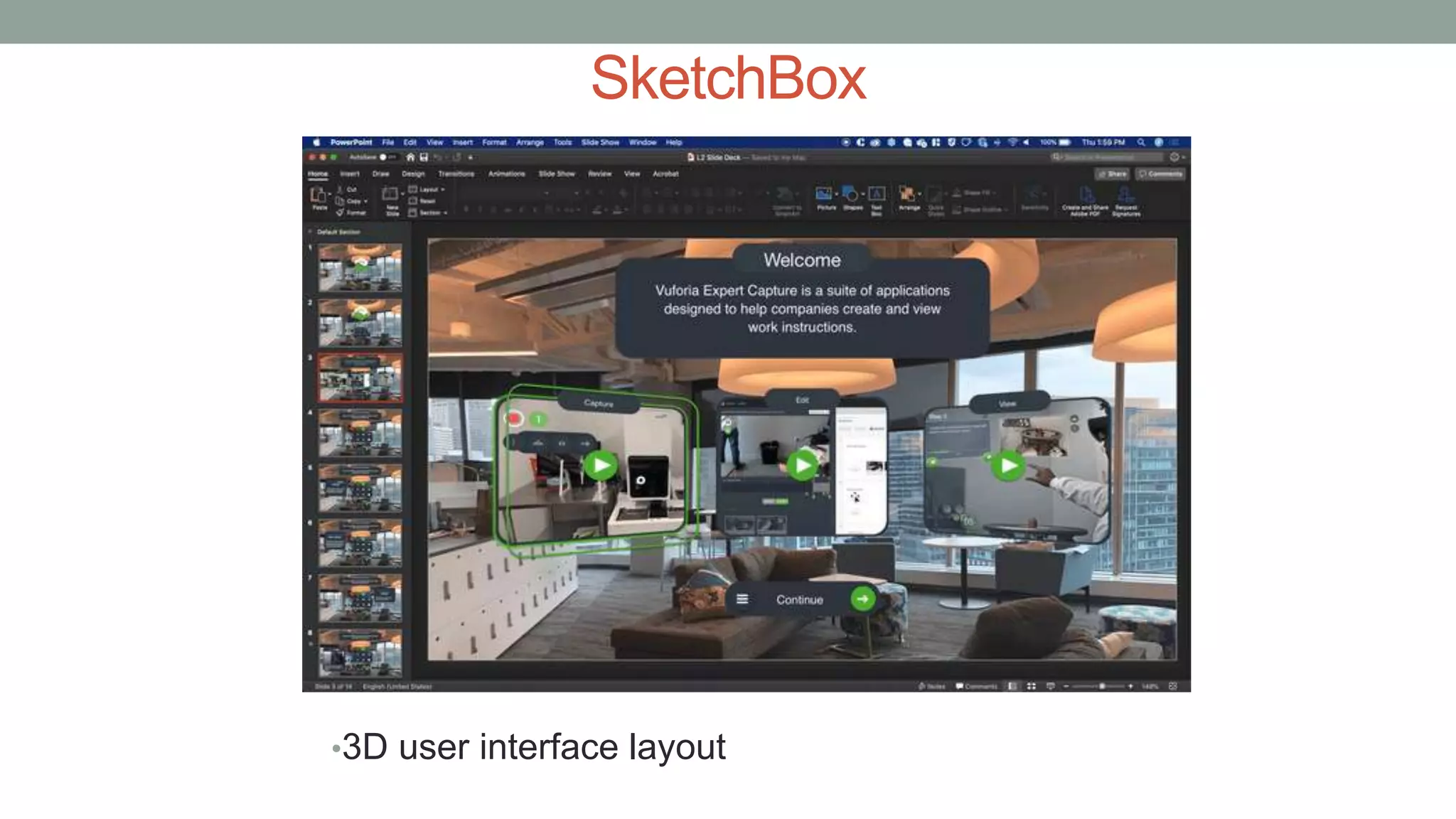The image size is (1456, 819).
Task: Click the Home icon in title bar
Action: 410,157
